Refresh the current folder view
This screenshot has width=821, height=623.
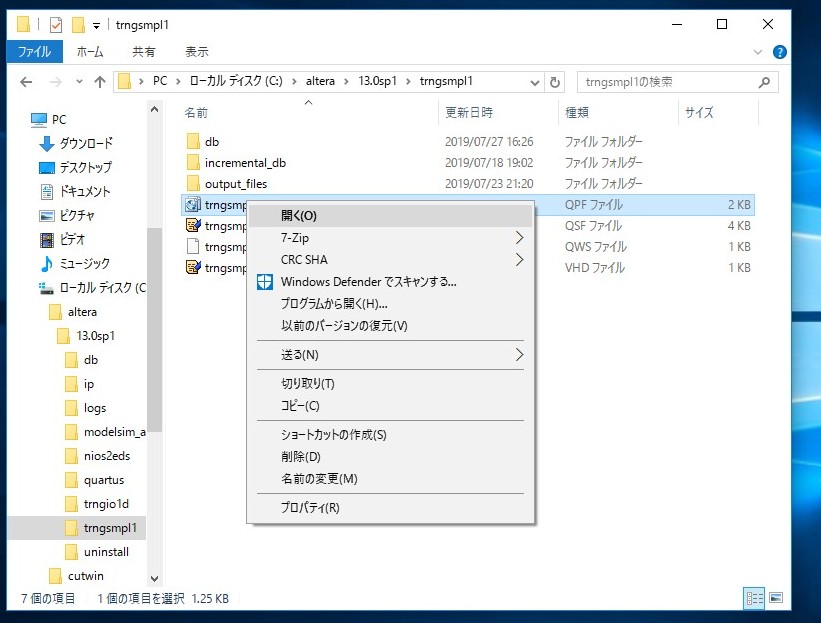pos(555,82)
